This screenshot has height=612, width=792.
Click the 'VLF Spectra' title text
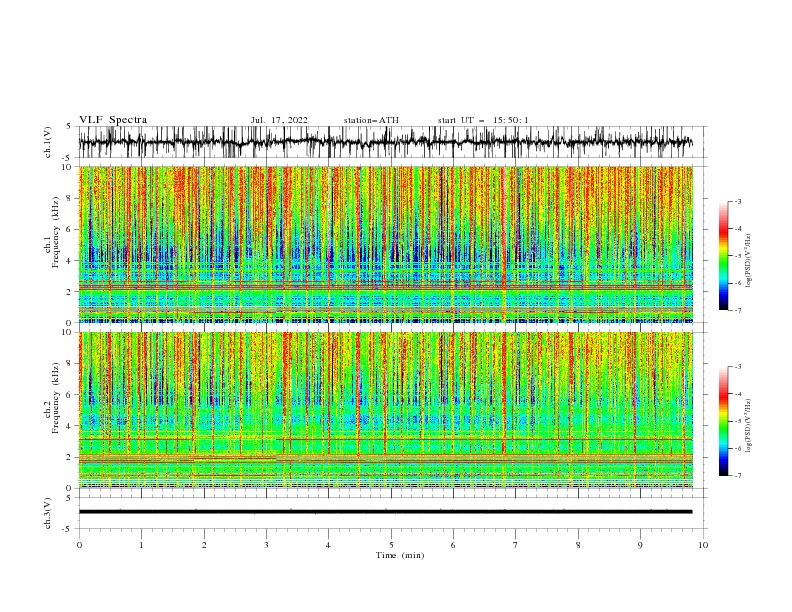[x=113, y=120]
